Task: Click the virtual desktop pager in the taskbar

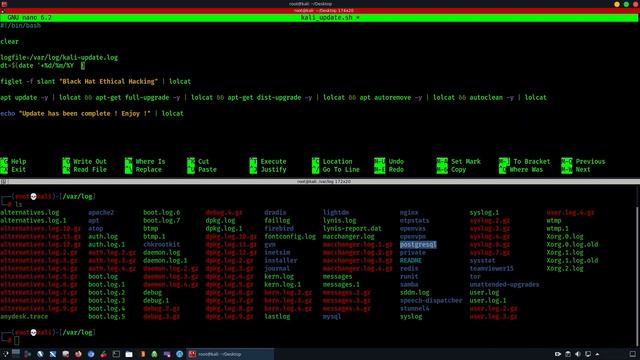Action: 16,353
